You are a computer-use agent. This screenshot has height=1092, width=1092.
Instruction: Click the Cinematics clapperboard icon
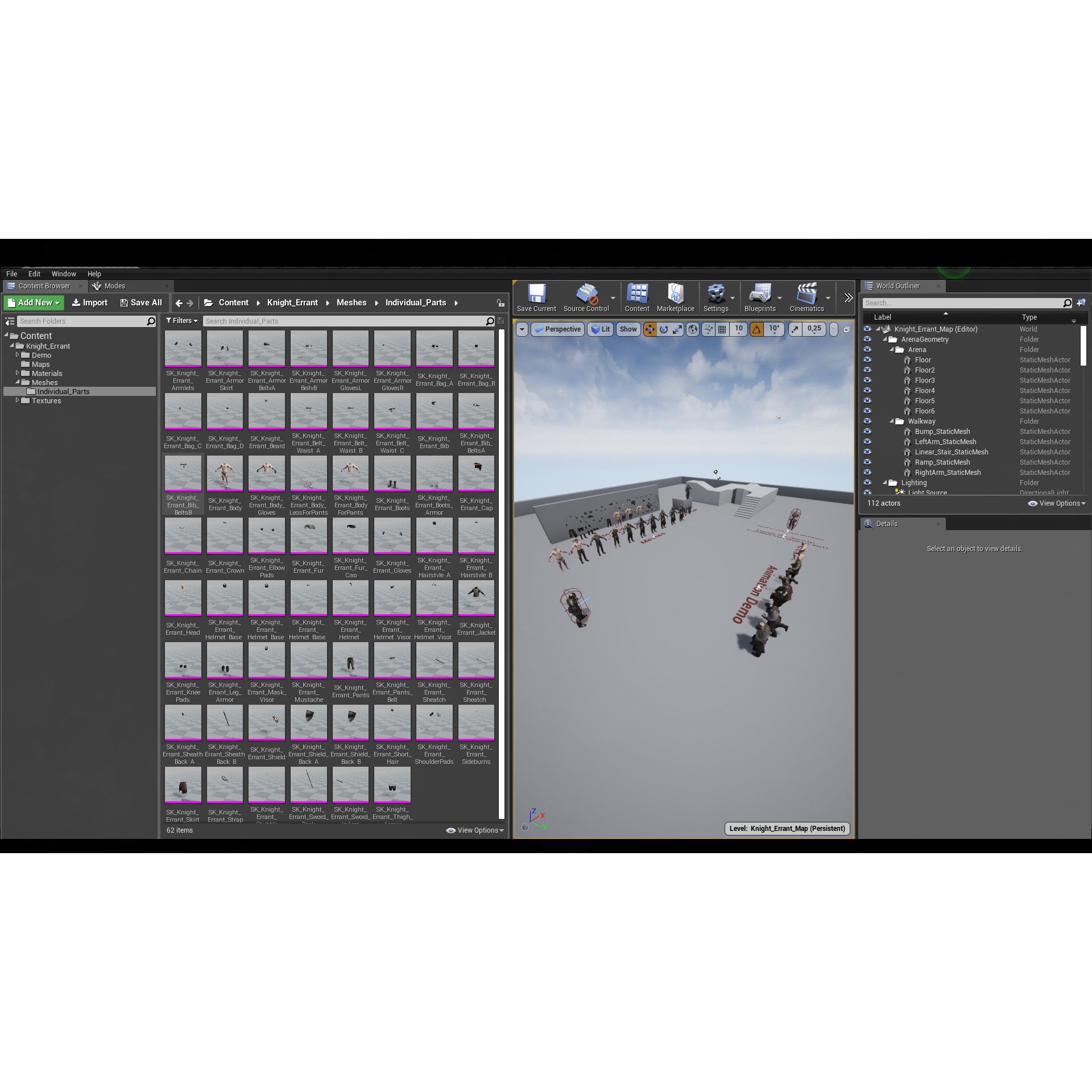[806, 294]
